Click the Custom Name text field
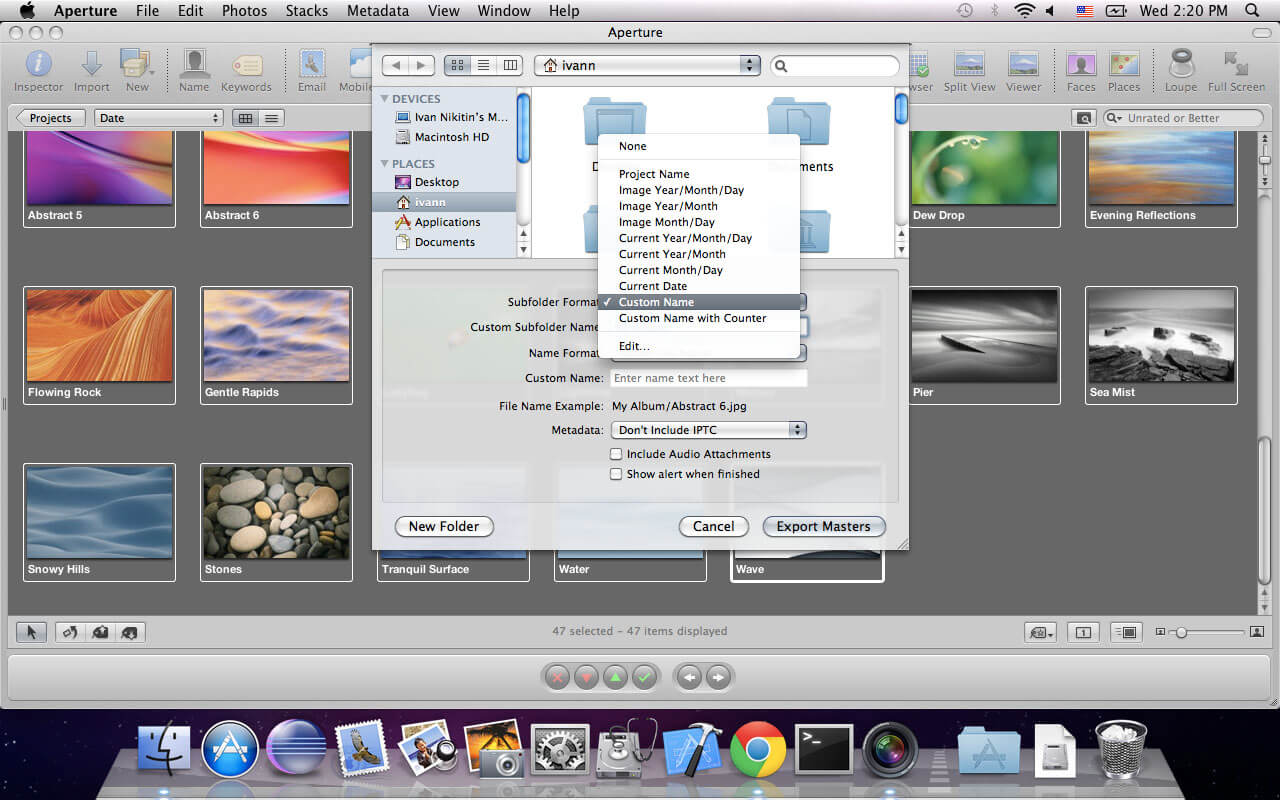 pos(708,378)
